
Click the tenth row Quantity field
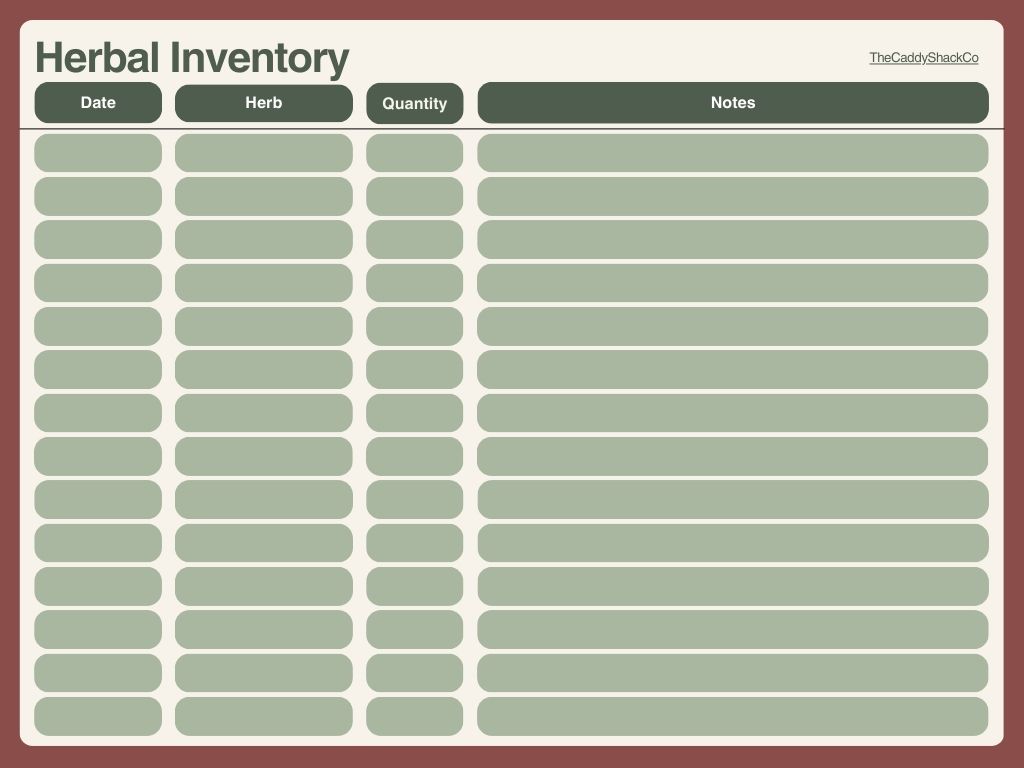click(414, 543)
